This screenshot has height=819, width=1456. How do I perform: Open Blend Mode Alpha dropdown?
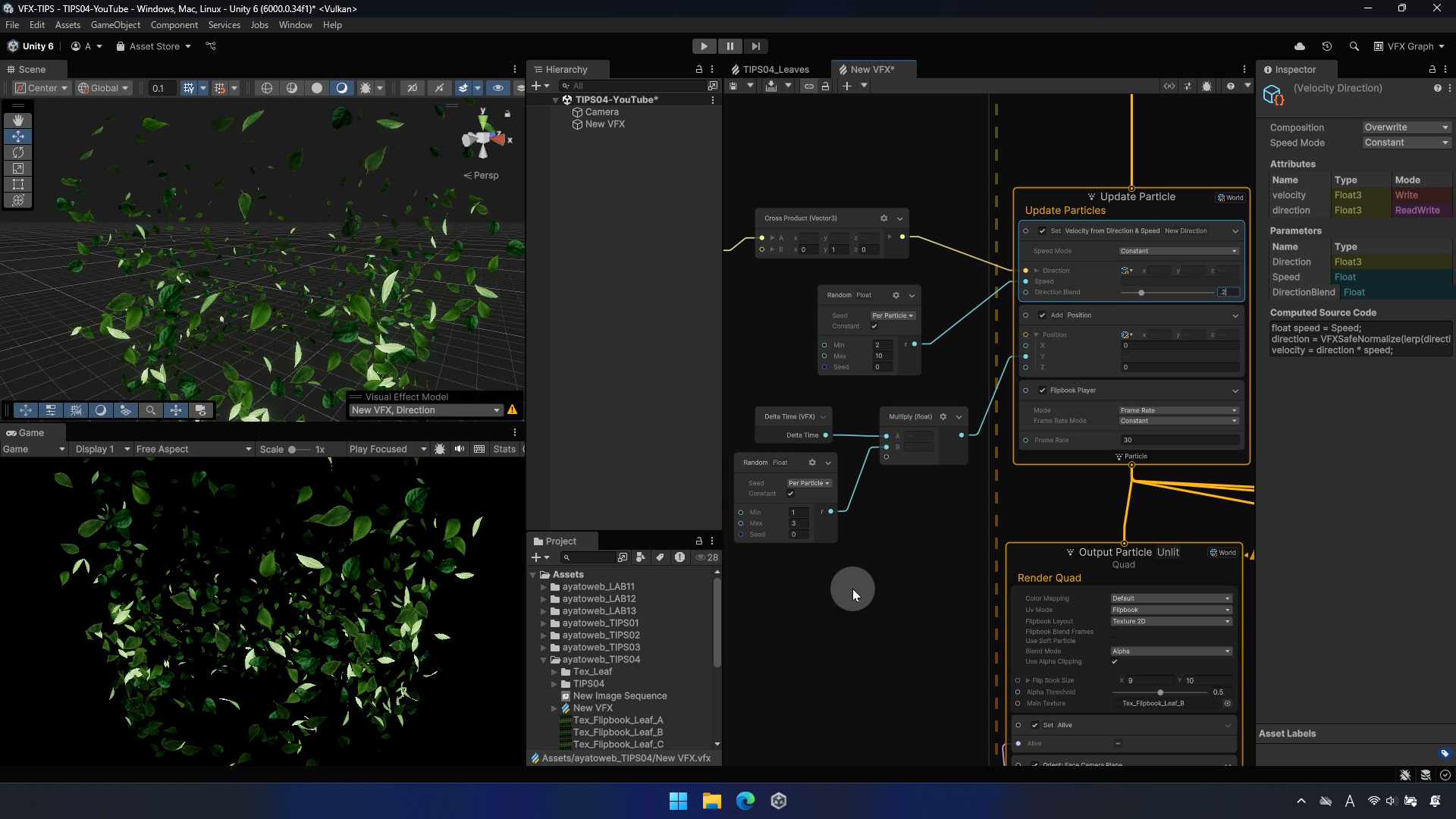1170,651
